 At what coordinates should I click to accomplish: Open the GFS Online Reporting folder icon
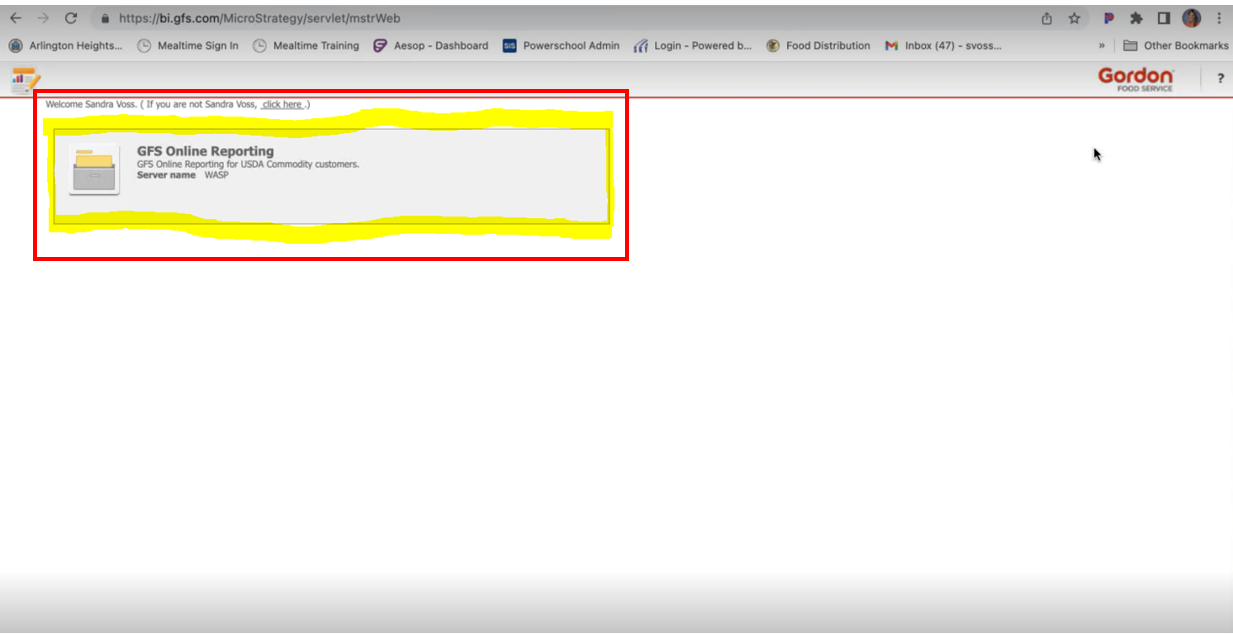[x=94, y=170]
